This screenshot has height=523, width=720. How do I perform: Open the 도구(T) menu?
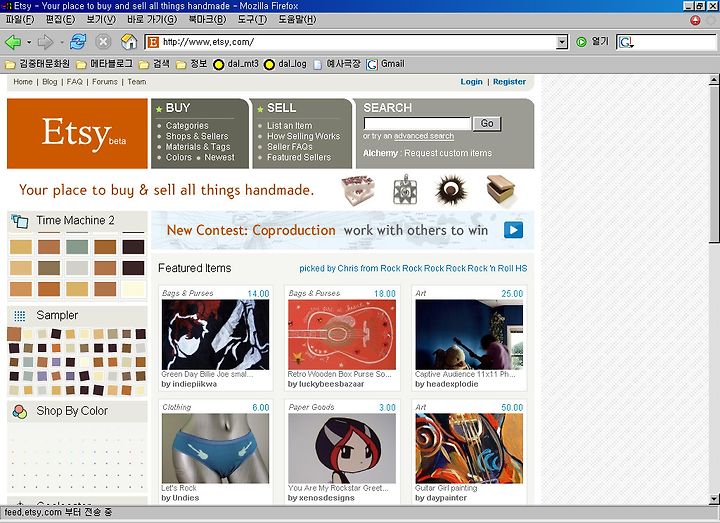[252, 20]
